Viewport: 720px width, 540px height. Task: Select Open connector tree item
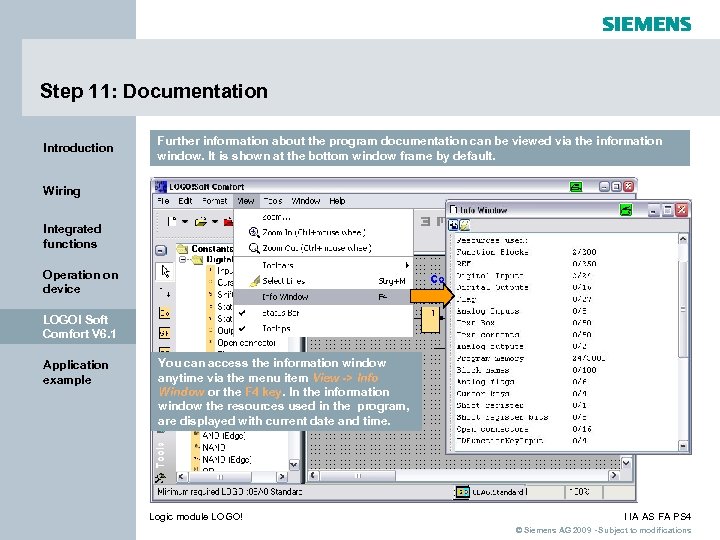(x=247, y=343)
